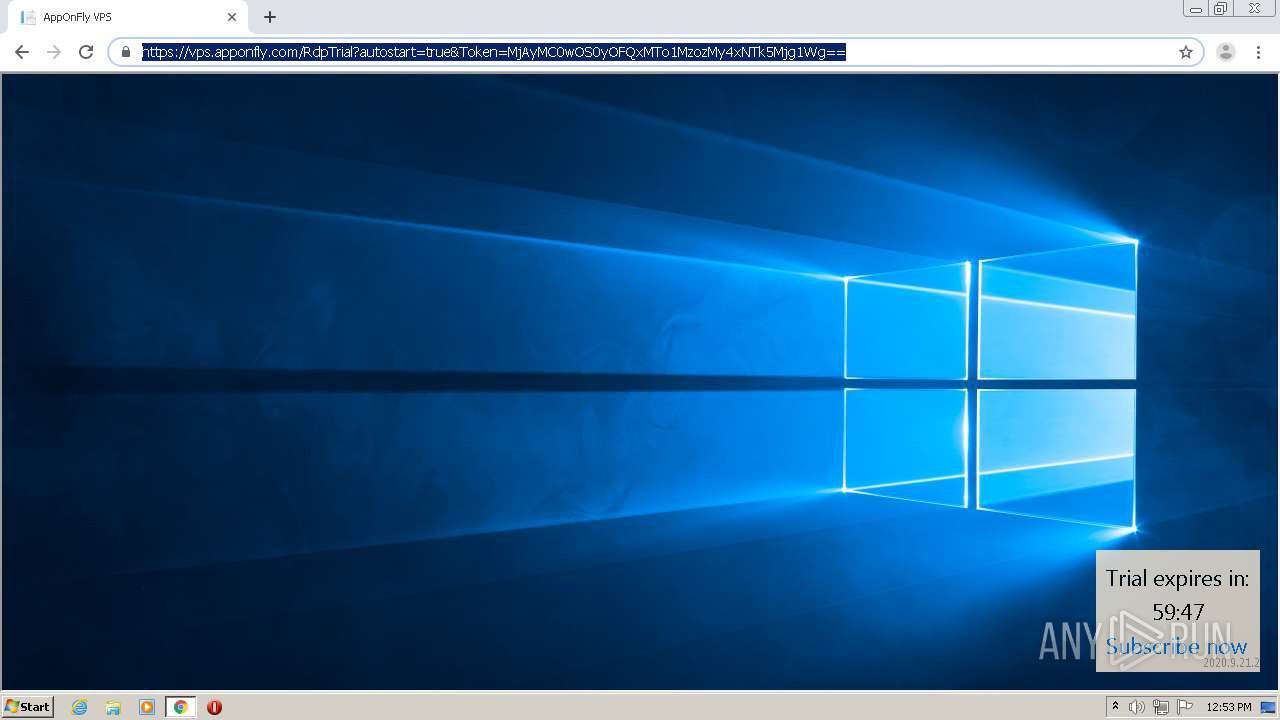The height and width of the screenshot is (720, 1280).
Task: Focus the address bar URL field
Action: [655, 52]
